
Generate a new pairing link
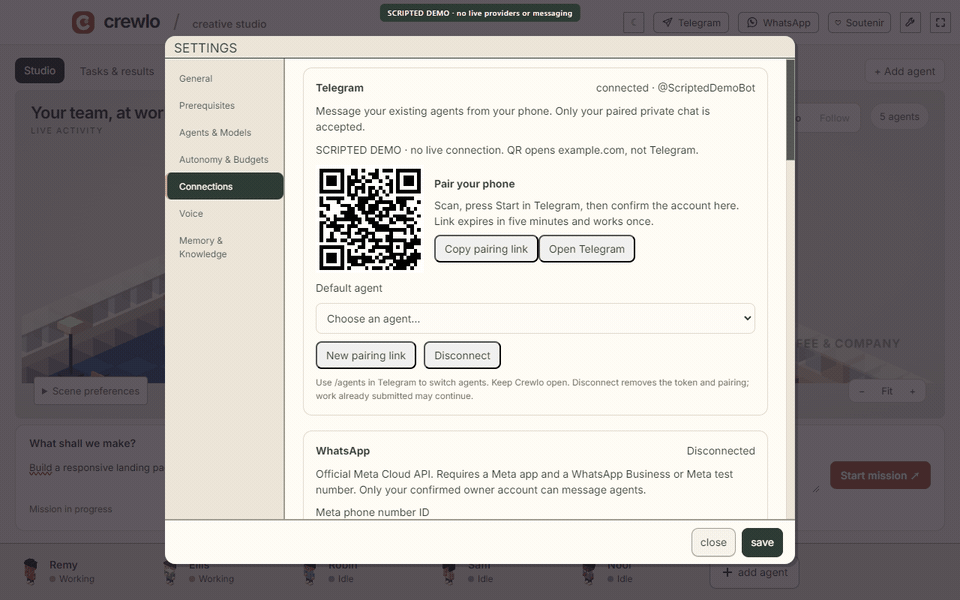click(366, 355)
